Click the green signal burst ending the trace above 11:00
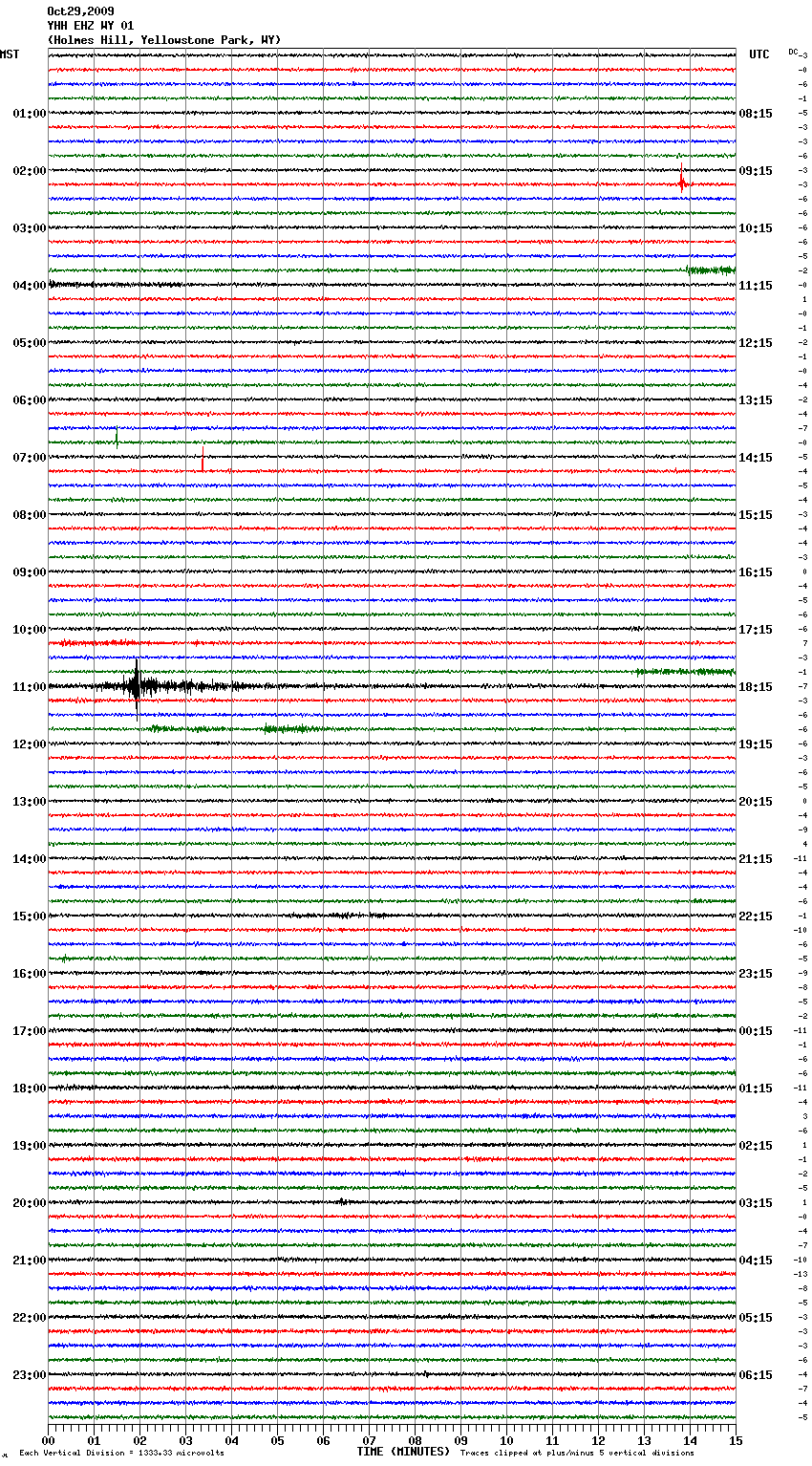This screenshot has width=812, height=1466. pyautogui.click(x=686, y=672)
